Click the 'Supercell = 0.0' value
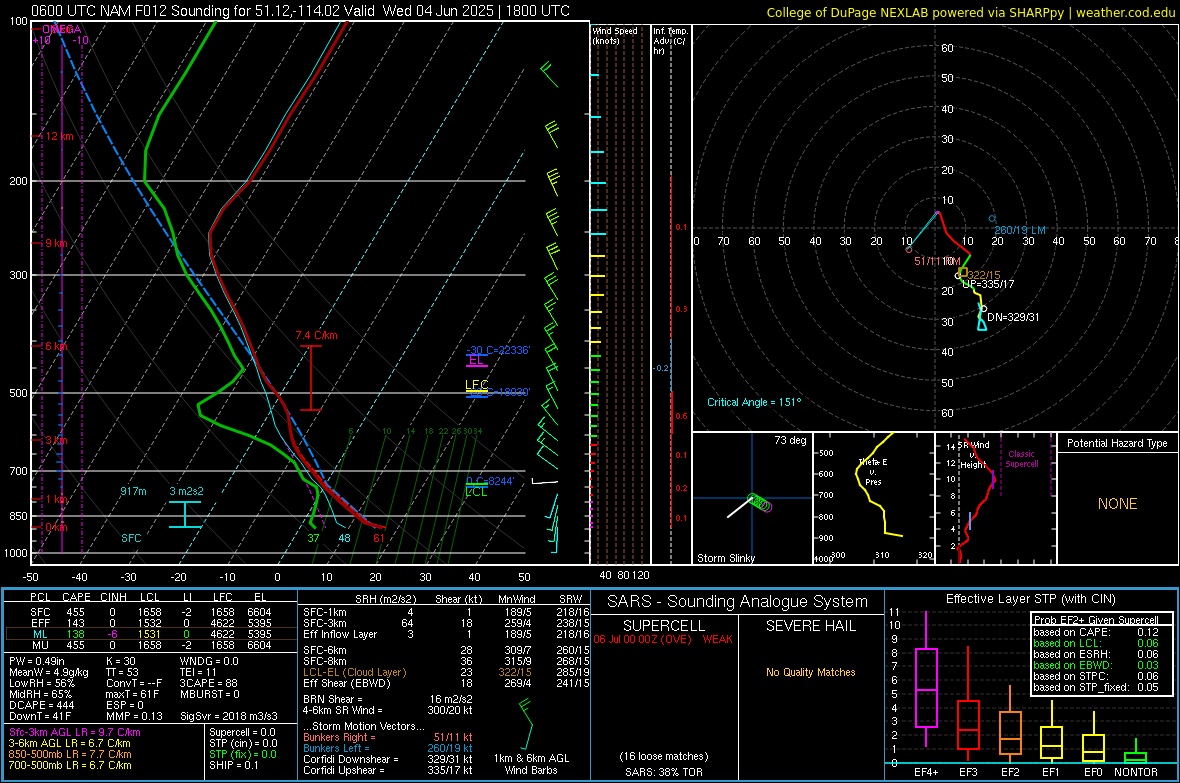Screen dimensions: 1180x783 242,732
